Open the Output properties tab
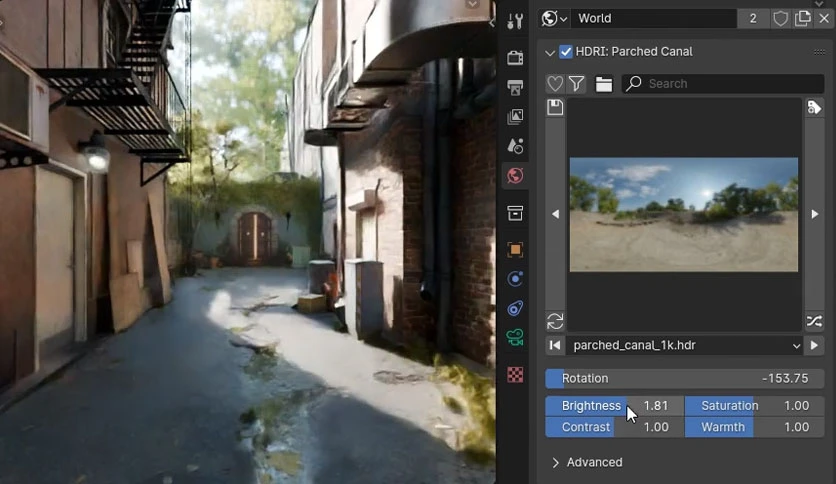The width and height of the screenshot is (836, 484). [515, 87]
